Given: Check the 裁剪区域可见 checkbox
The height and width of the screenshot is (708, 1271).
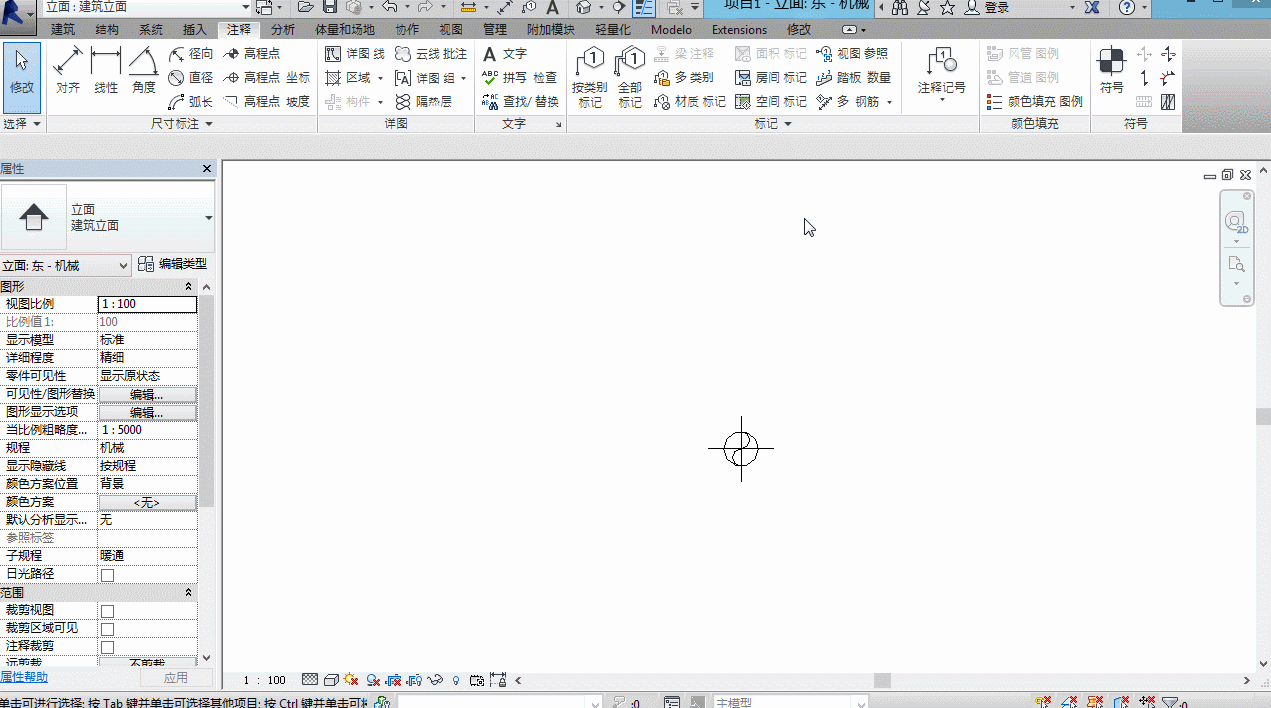Looking at the screenshot, I should pos(108,629).
